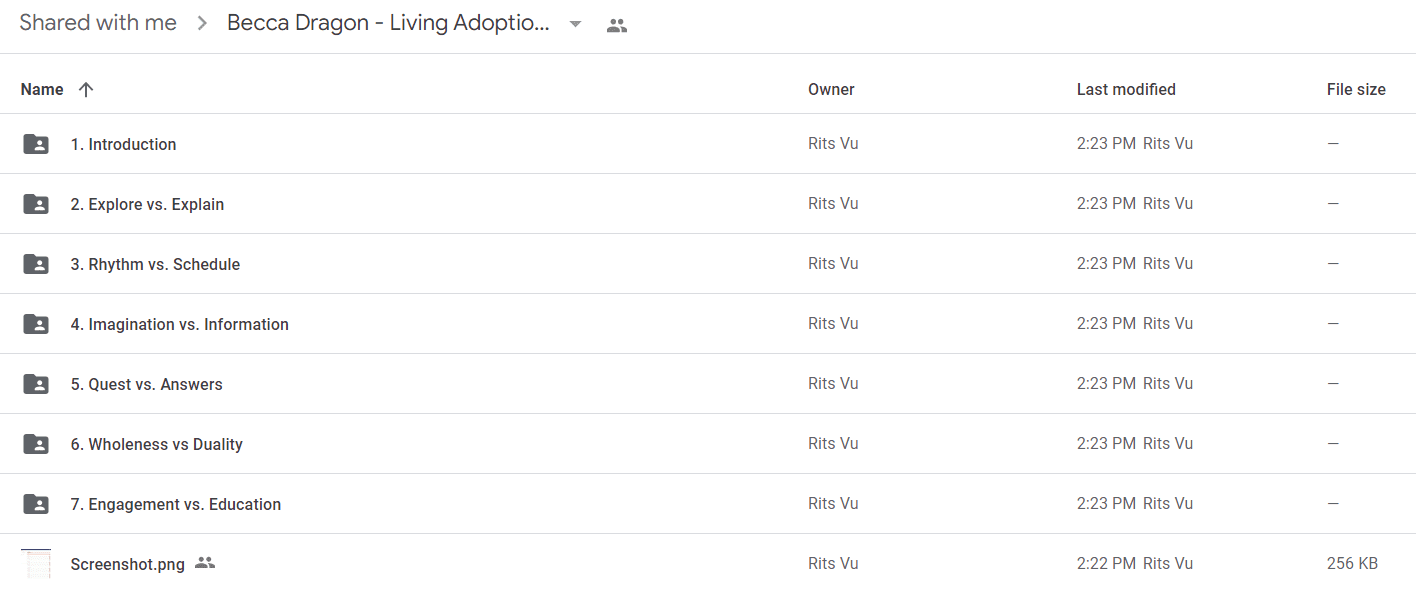This screenshot has width=1416, height=591.
Task: Select the folder icon of 3. Rhythm vs. Schedule
Action: 36,264
